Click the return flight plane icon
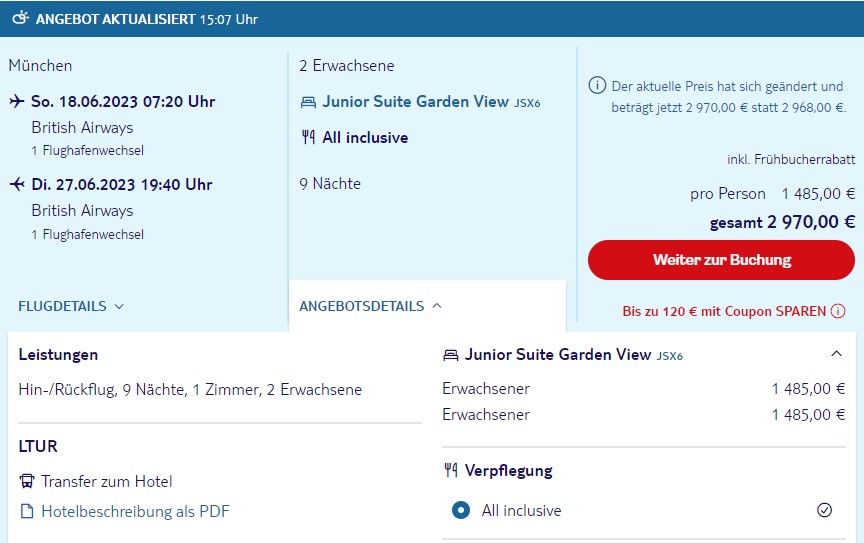The height and width of the screenshot is (543, 864). coord(17,184)
